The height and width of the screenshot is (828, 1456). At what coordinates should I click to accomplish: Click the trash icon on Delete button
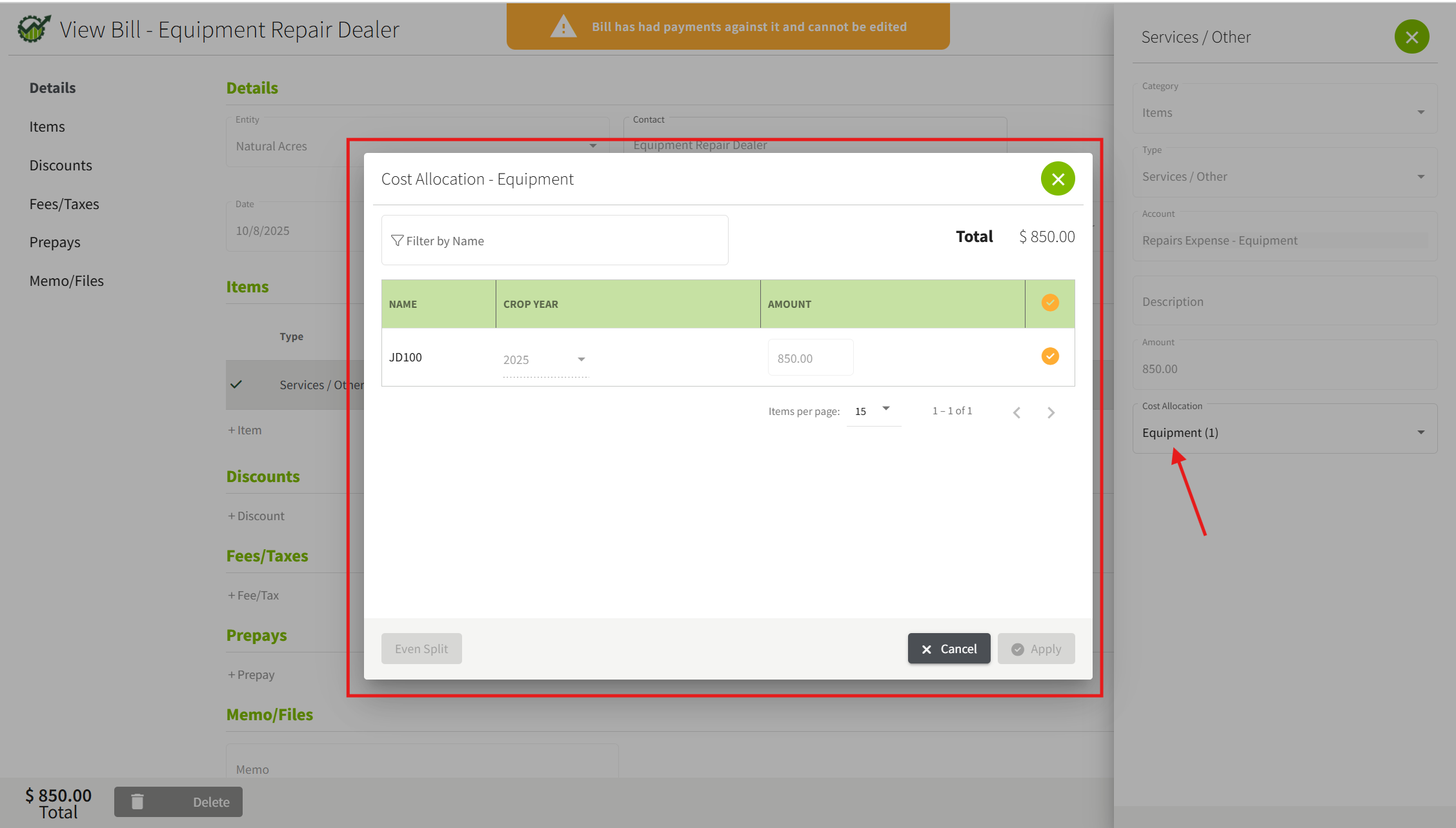tap(137, 802)
